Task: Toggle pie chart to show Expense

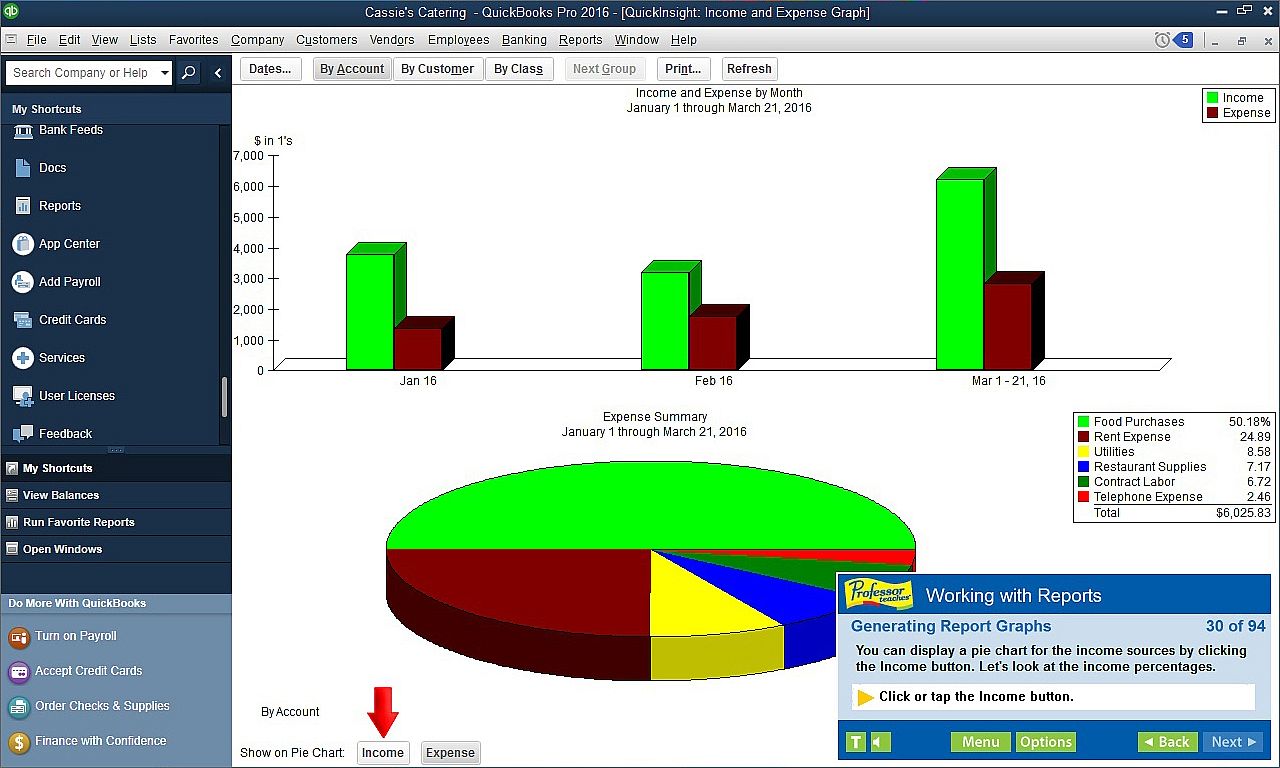Action: pyautogui.click(x=450, y=753)
